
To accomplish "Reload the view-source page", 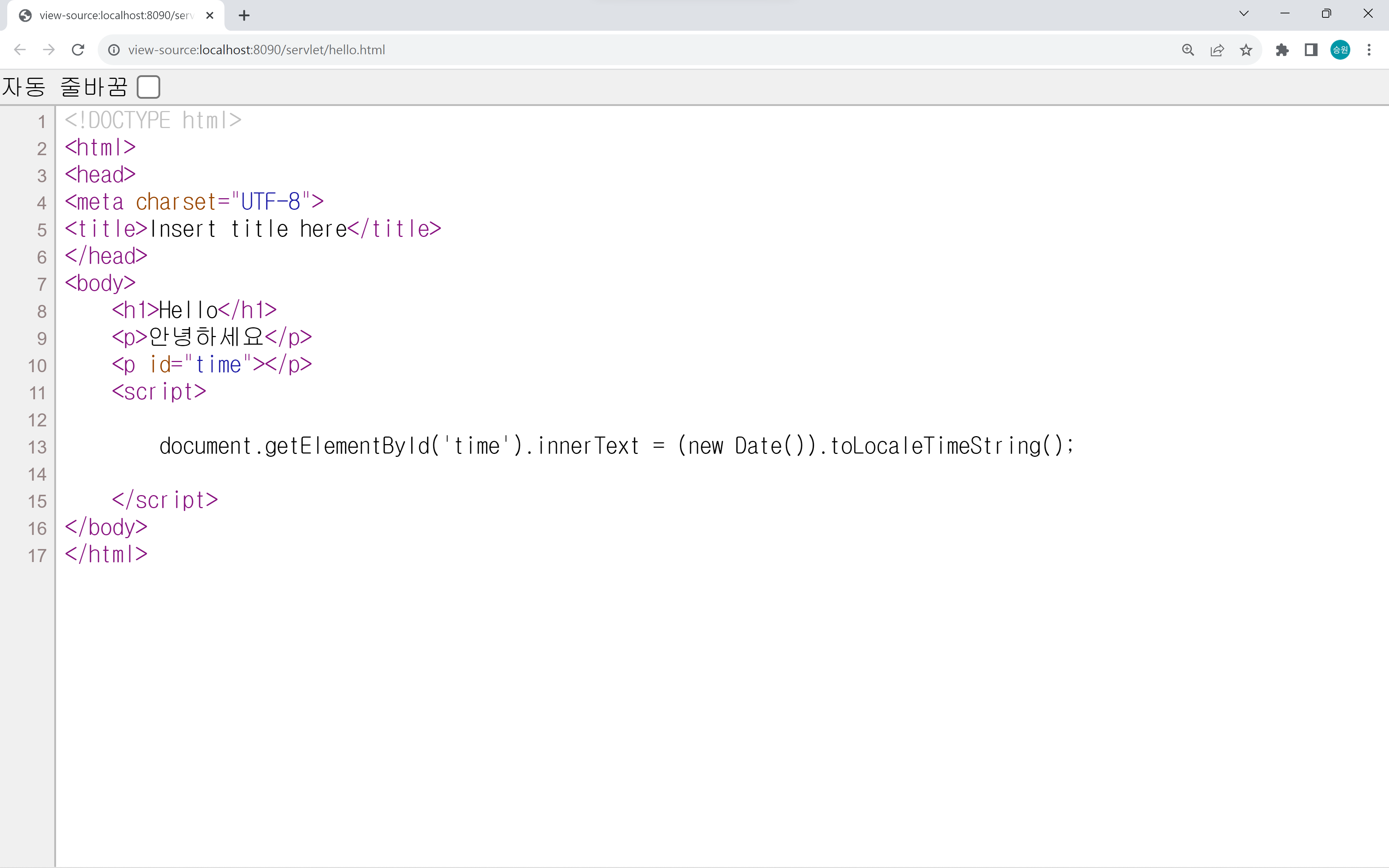I will (x=78, y=50).
